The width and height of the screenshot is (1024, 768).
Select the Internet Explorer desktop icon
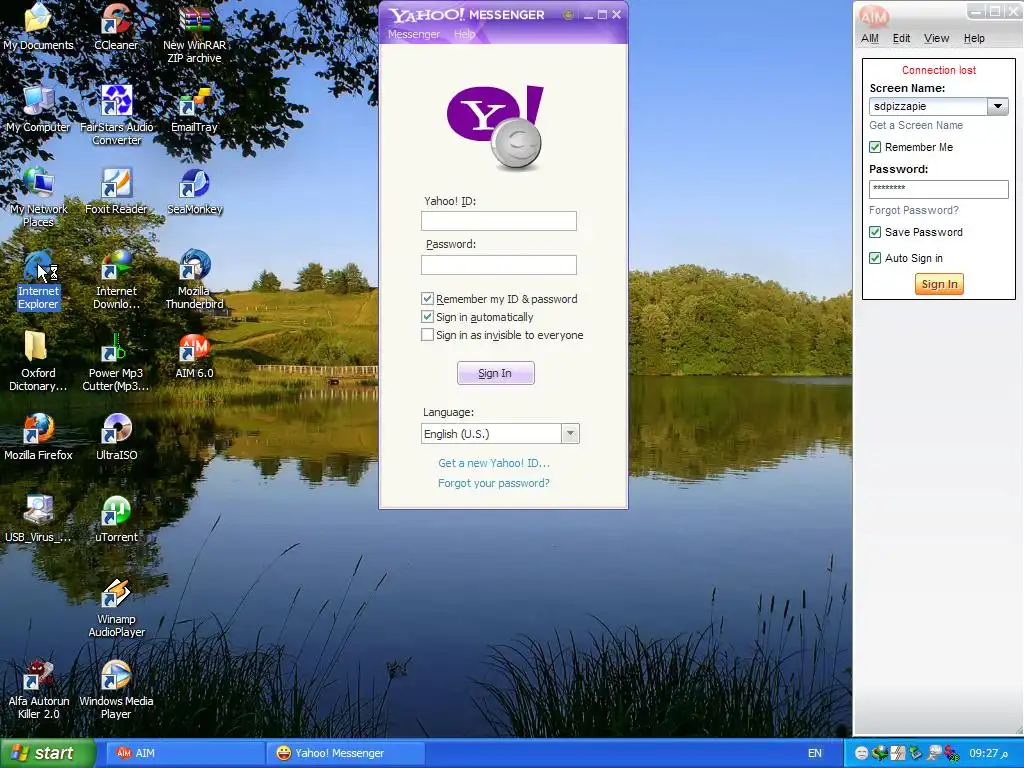click(x=38, y=279)
